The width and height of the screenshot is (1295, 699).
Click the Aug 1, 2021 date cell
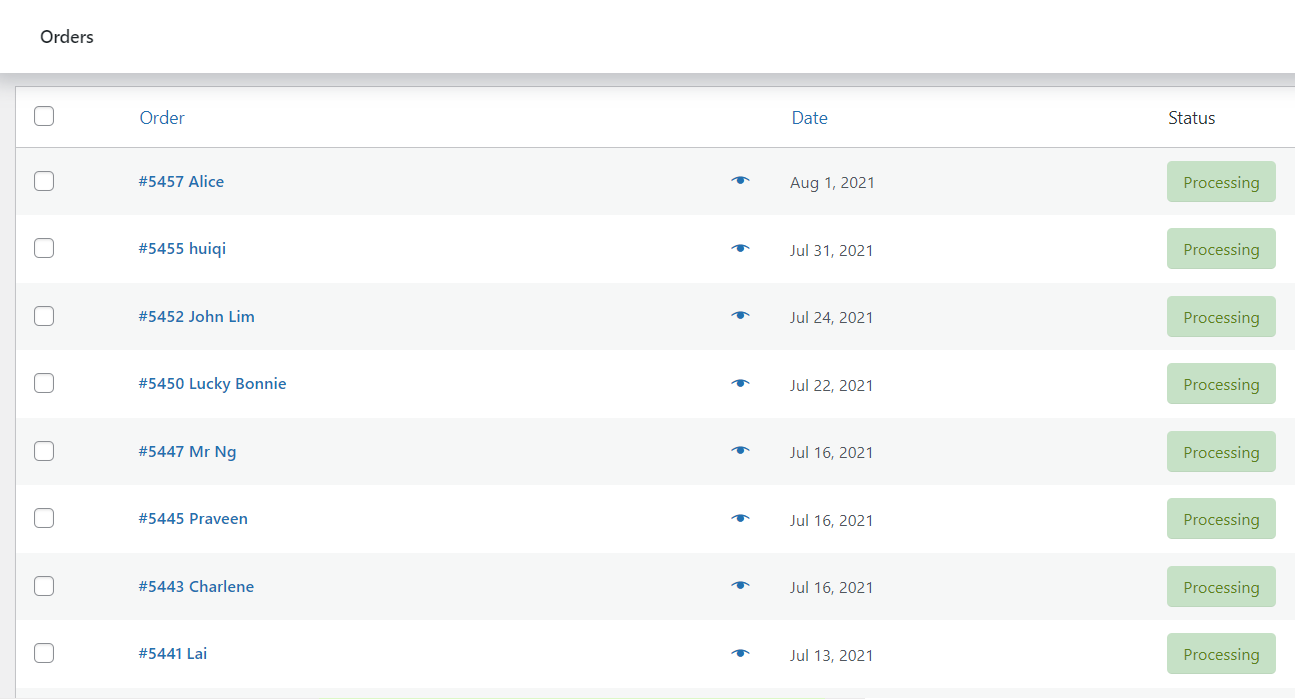coord(832,183)
